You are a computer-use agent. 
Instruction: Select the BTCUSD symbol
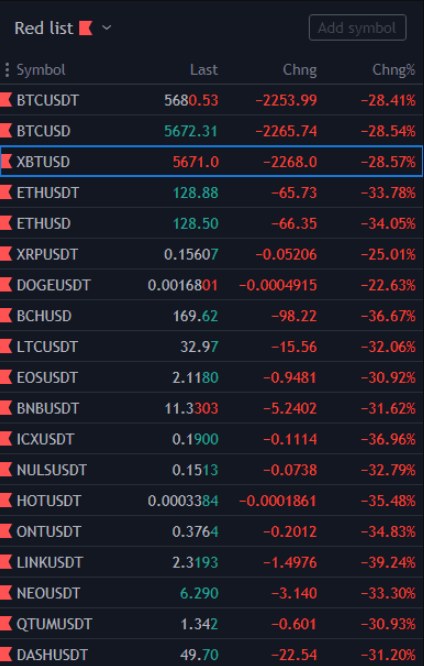tap(43, 131)
